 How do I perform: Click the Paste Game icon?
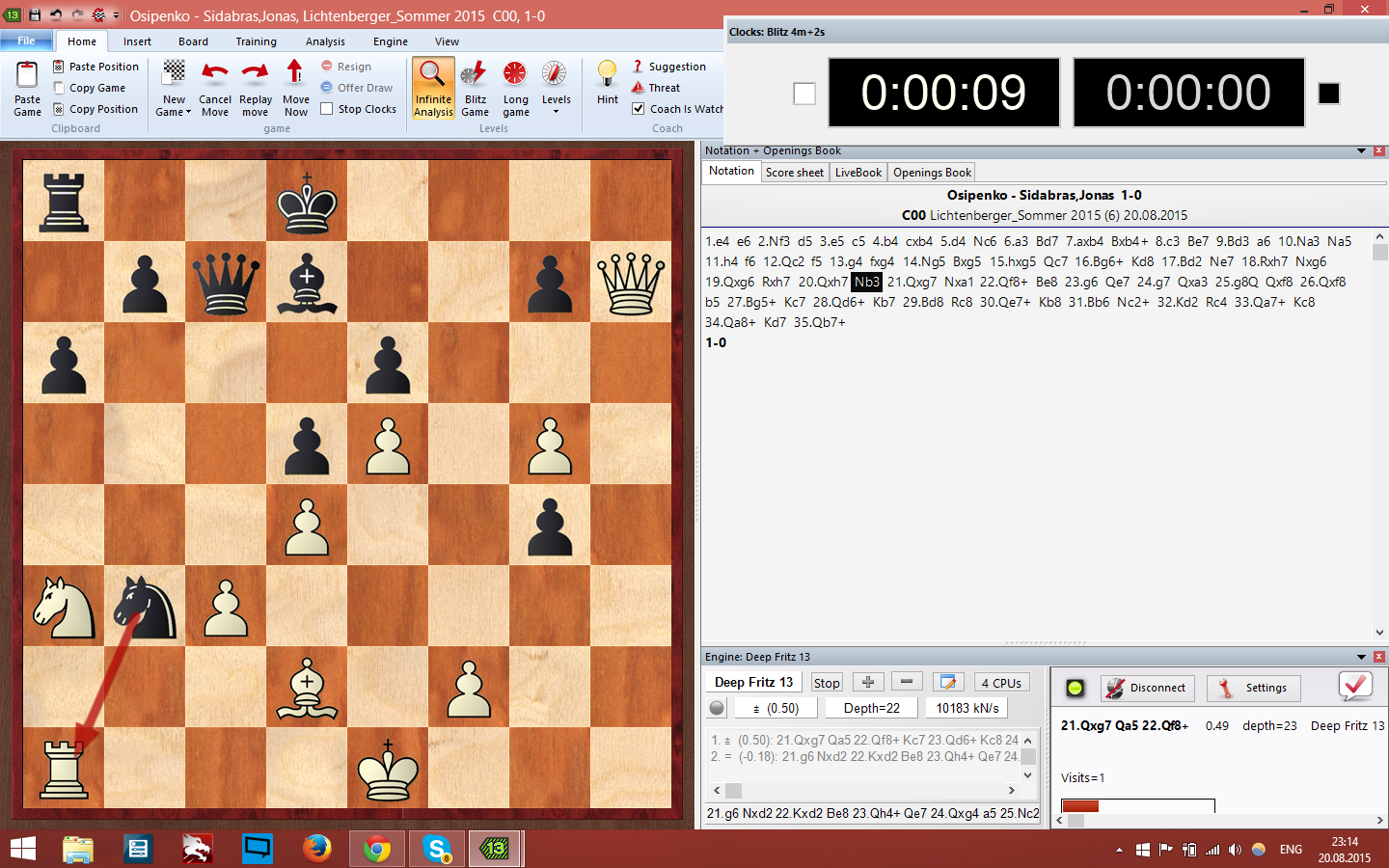pyautogui.click(x=27, y=75)
